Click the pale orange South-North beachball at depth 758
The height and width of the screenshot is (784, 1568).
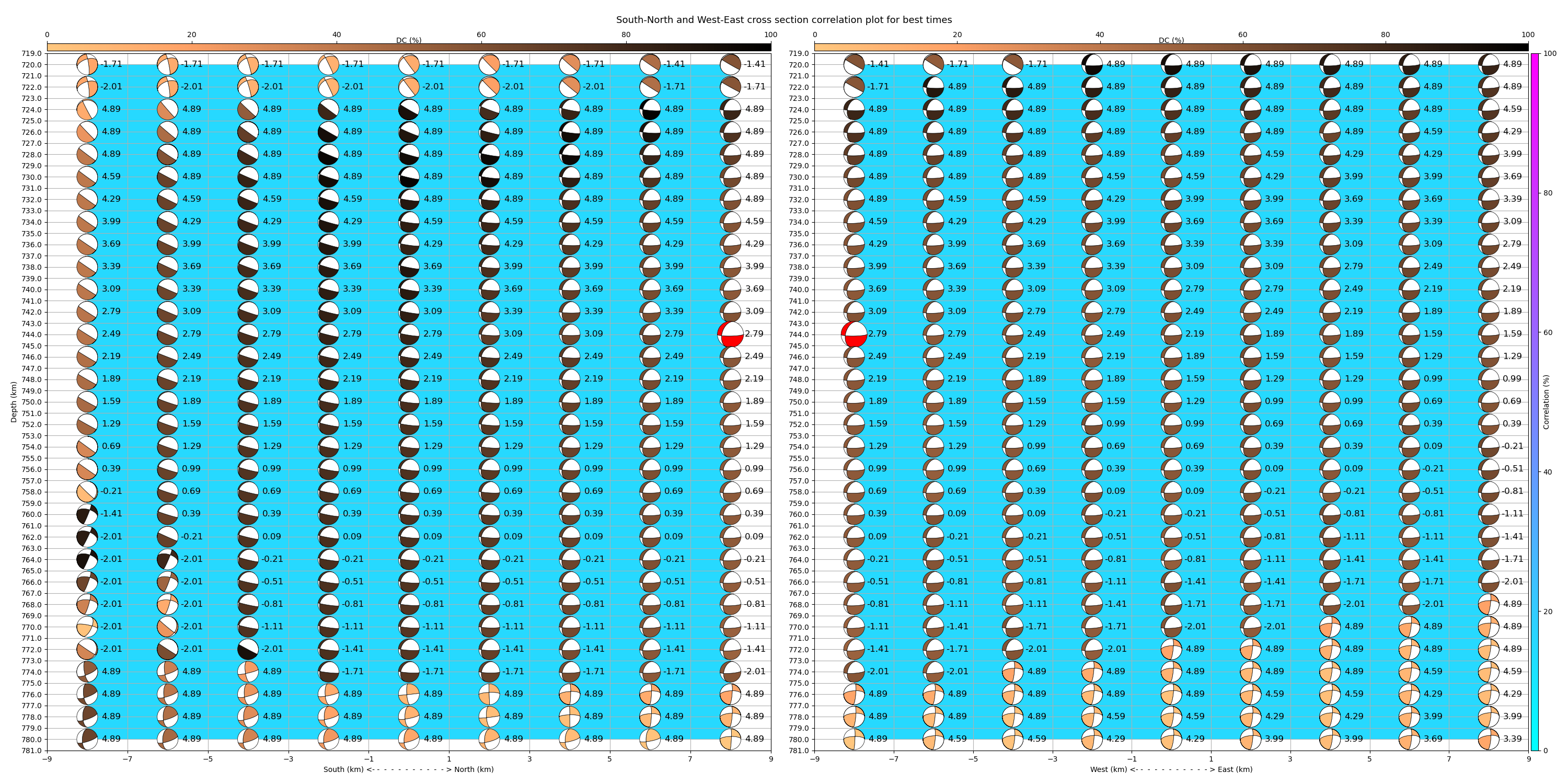87,491
